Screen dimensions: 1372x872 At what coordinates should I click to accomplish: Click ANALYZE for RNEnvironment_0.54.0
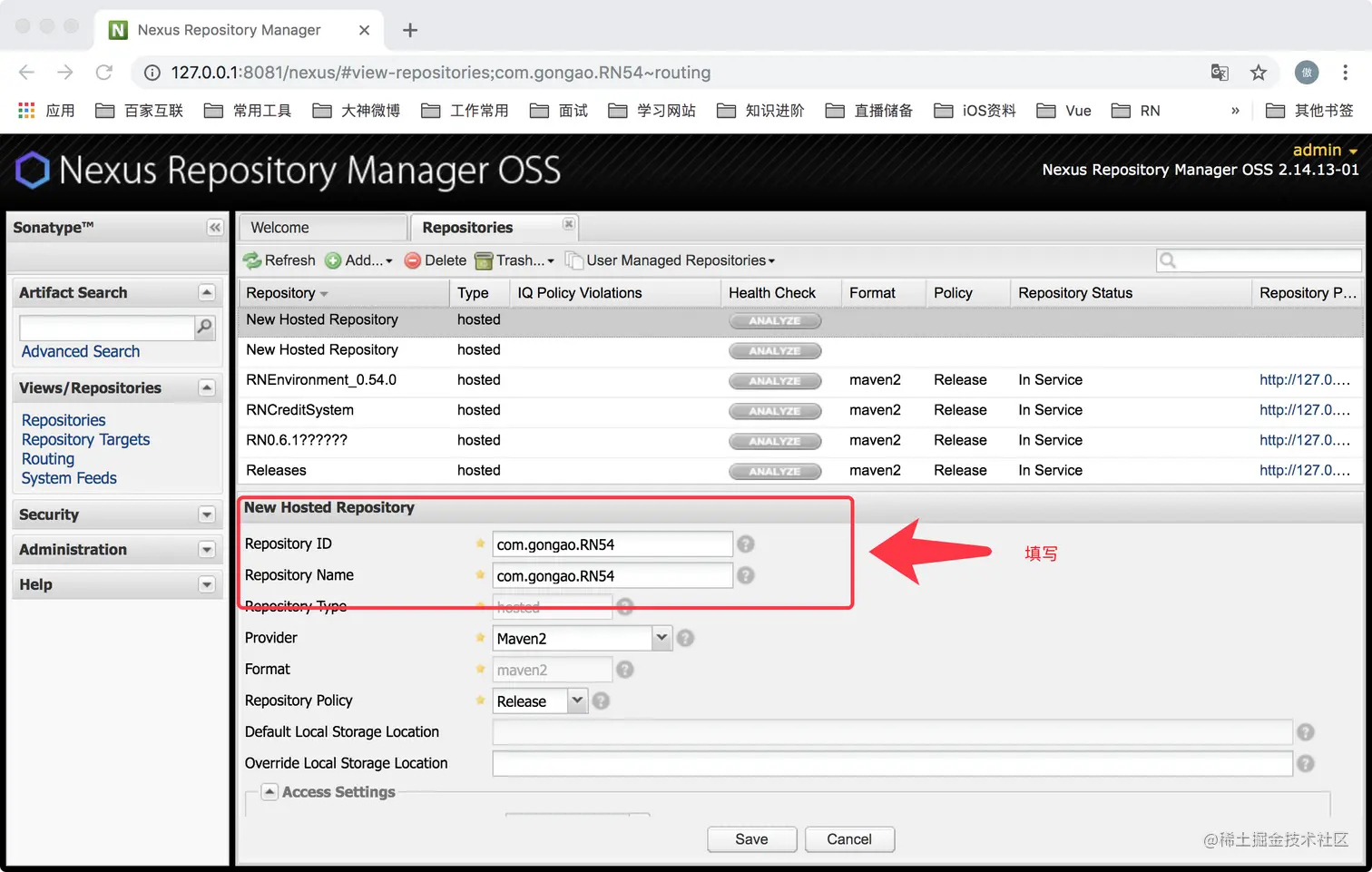tap(775, 381)
